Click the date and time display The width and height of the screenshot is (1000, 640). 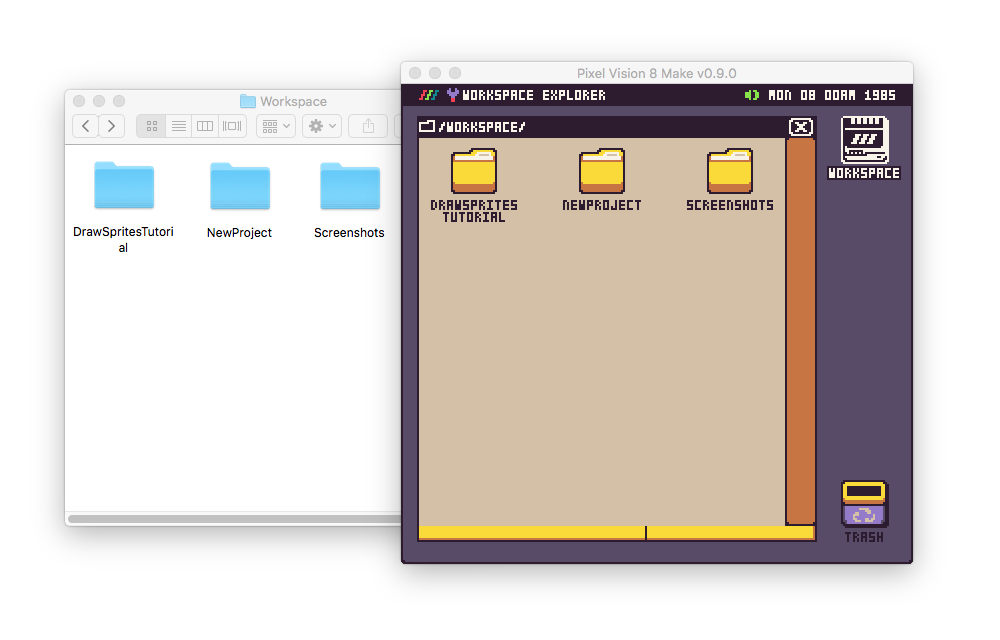[x=832, y=95]
